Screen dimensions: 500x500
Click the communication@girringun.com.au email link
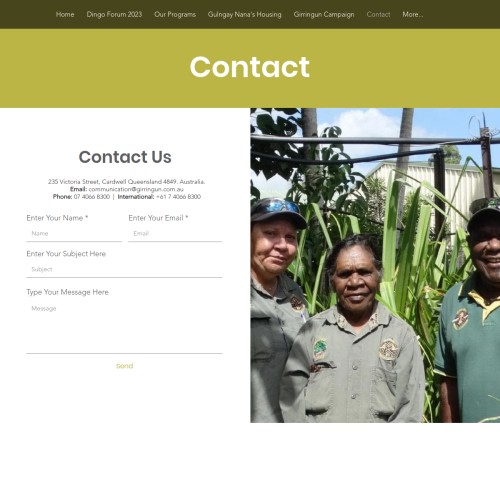pyautogui.click(x=136, y=189)
